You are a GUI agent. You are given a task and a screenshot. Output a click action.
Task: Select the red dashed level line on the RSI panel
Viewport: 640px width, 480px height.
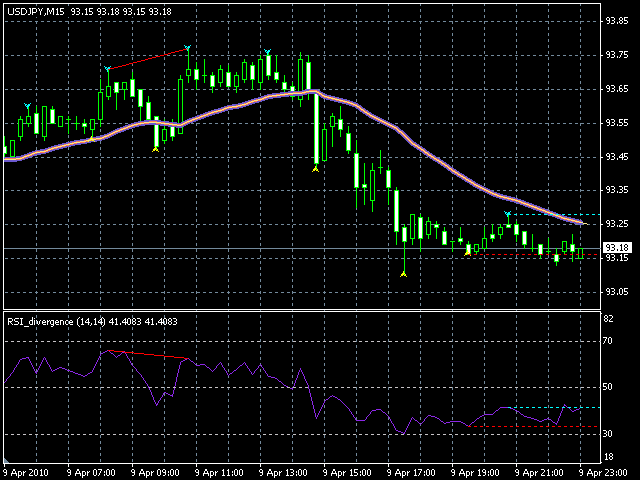pyautogui.click(x=534, y=427)
